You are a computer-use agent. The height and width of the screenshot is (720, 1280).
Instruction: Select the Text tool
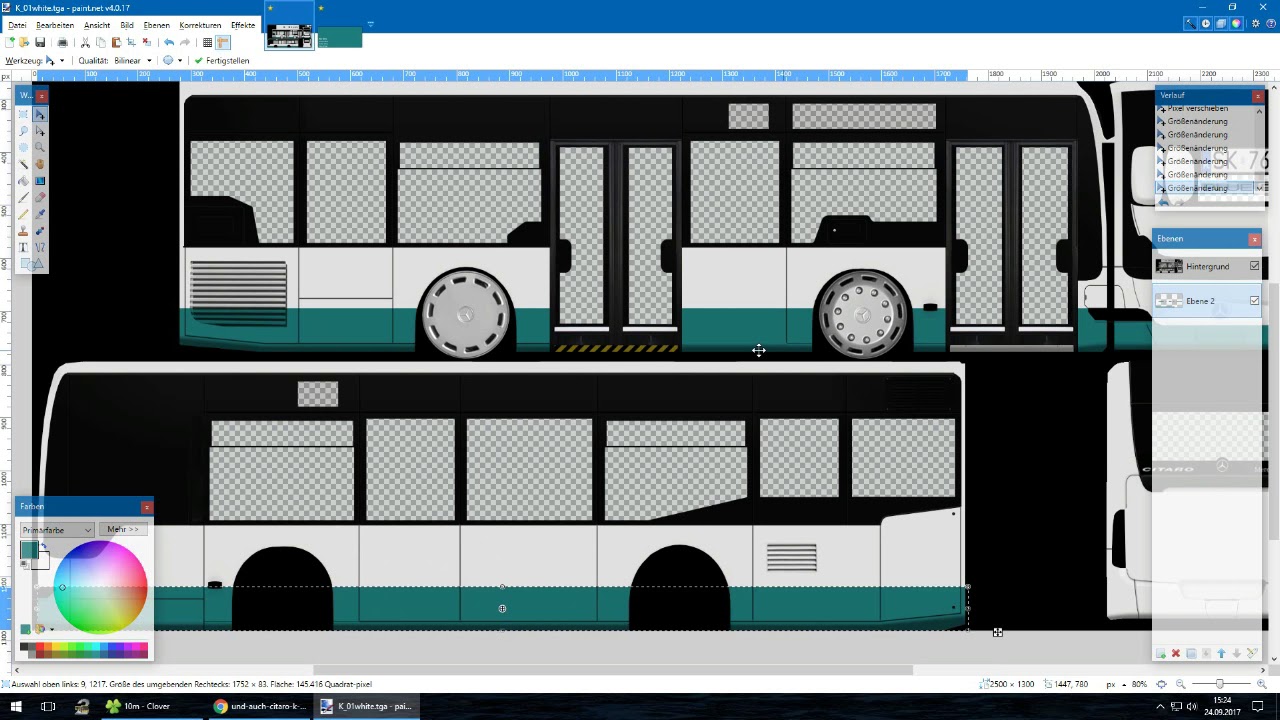[x=24, y=247]
